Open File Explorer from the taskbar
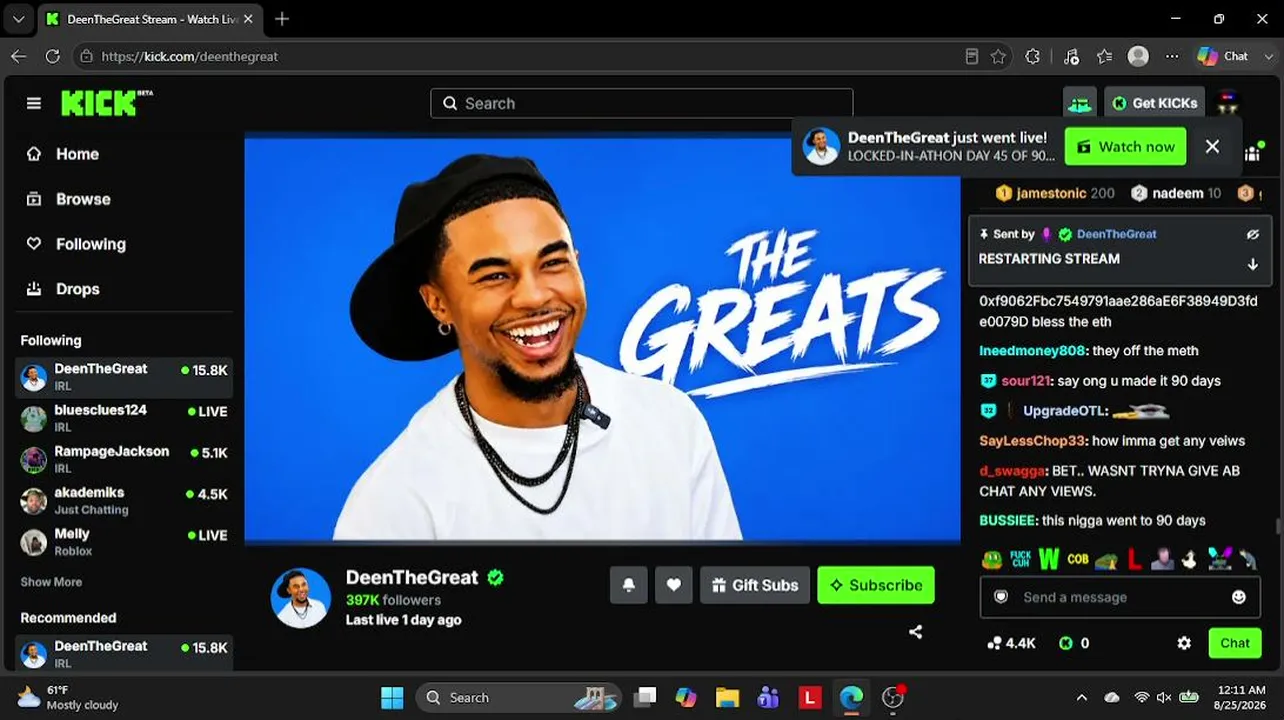The height and width of the screenshot is (720, 1284). click(x=727, y=697)
